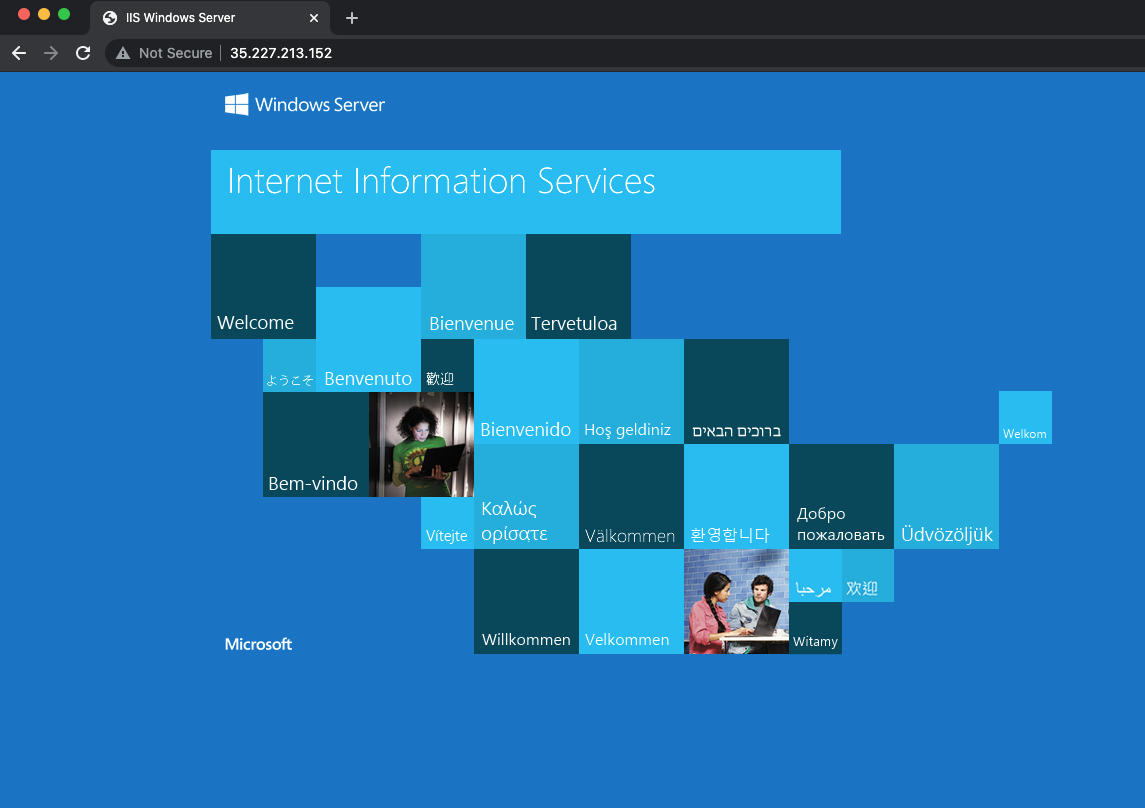Click the Hoş geldiniz tile
Viewport: 1145px width, 808px height.
tap(632, 391)
